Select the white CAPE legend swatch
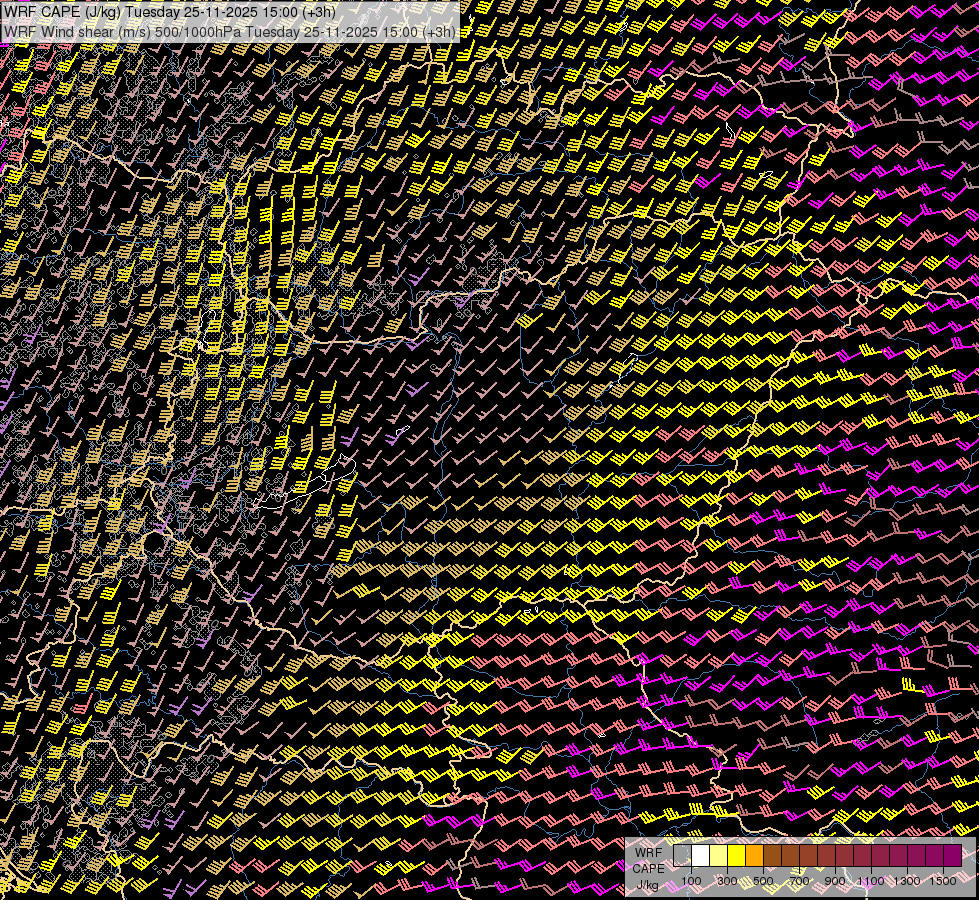The width and height of the screenshot is (979, 900). point(701,856)
